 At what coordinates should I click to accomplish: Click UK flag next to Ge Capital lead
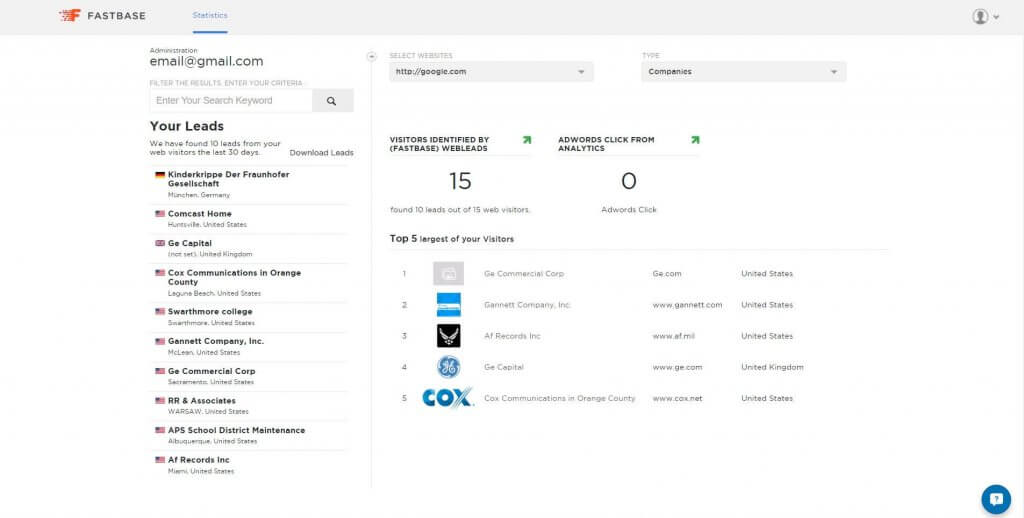159,243
